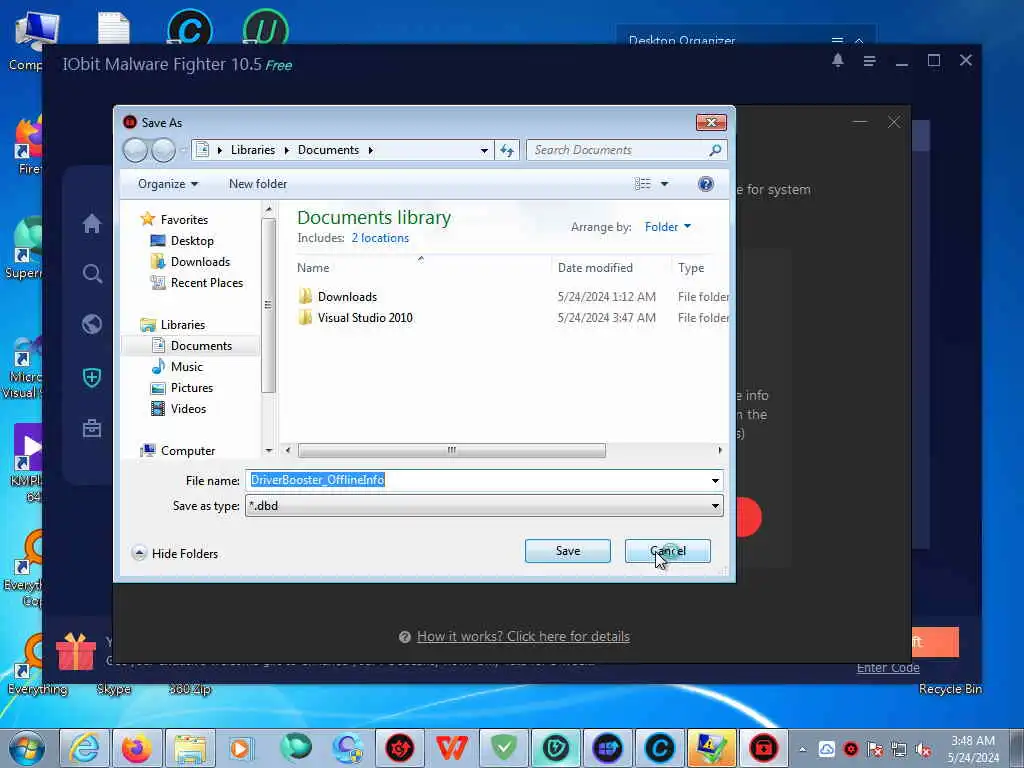Image resolution: width=1024 pixels, height=768 pixels.
Task: Click the Cancel button
Action: tap(667, 551)
